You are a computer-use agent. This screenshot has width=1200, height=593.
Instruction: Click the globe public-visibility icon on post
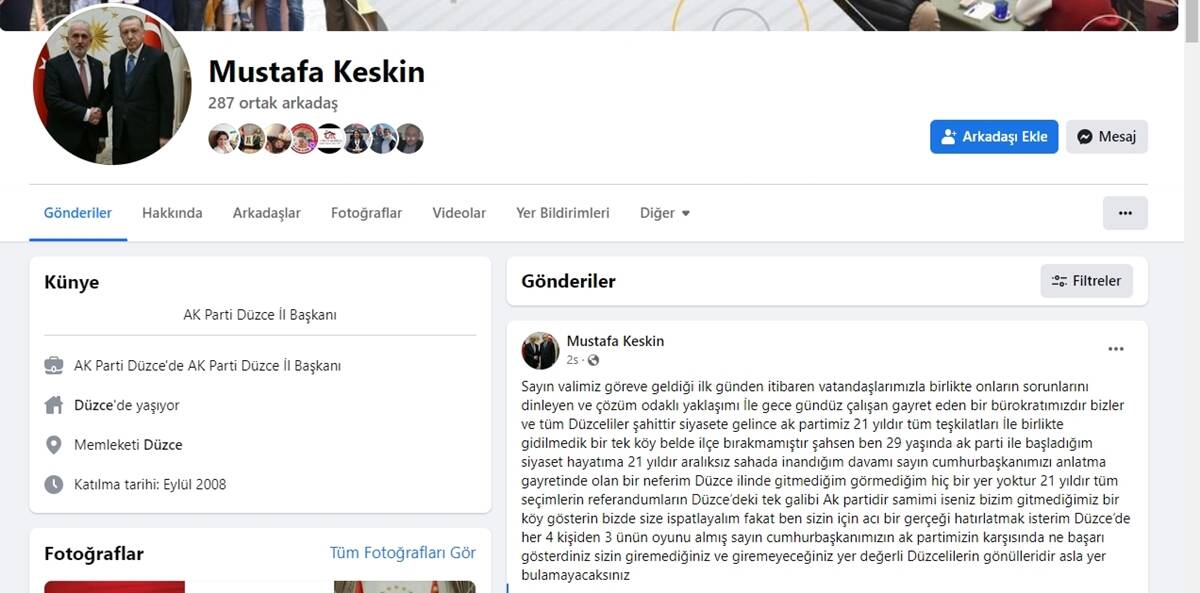tap(593, 360)
